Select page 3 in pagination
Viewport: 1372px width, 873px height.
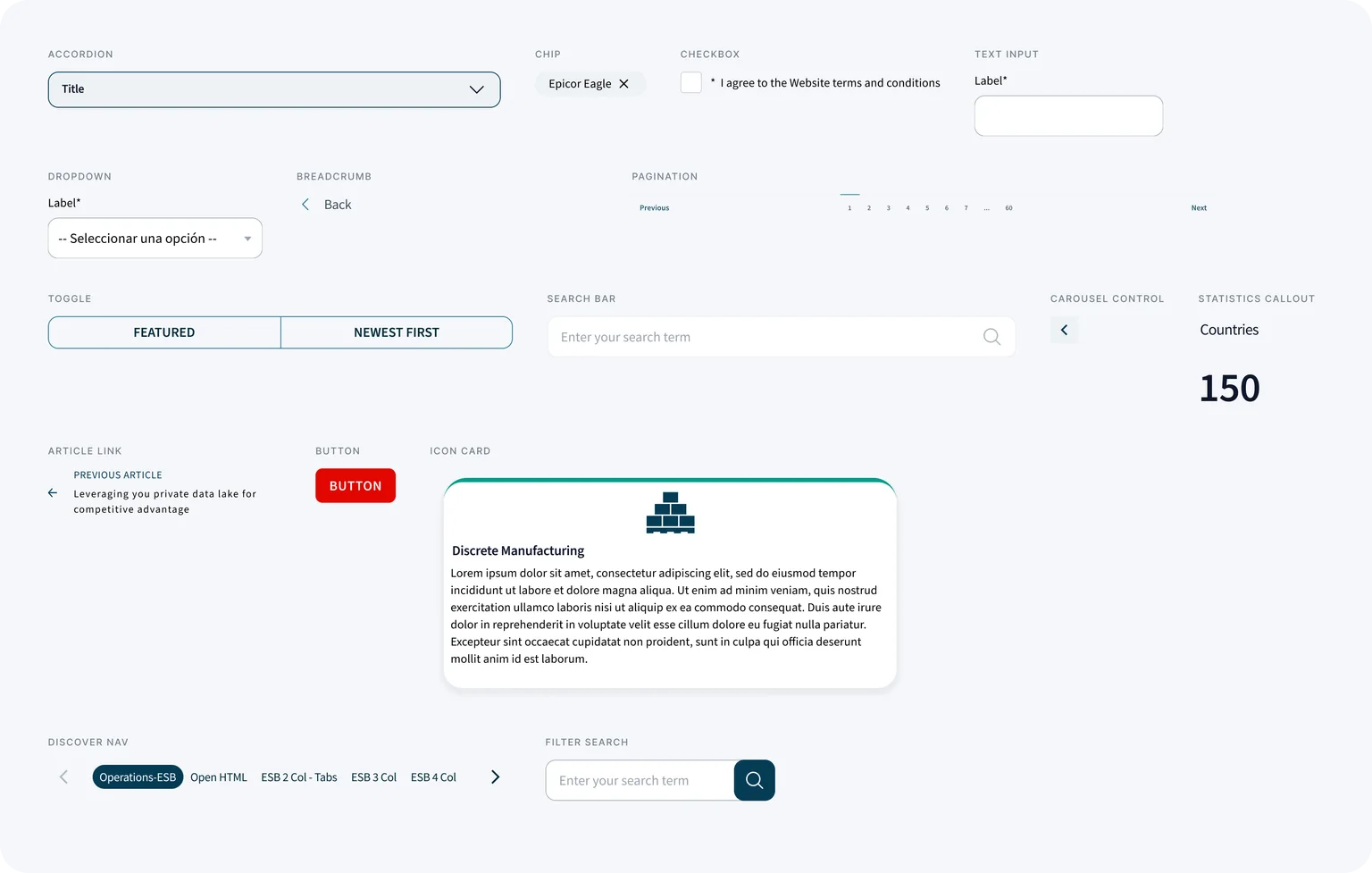point(888,208)
